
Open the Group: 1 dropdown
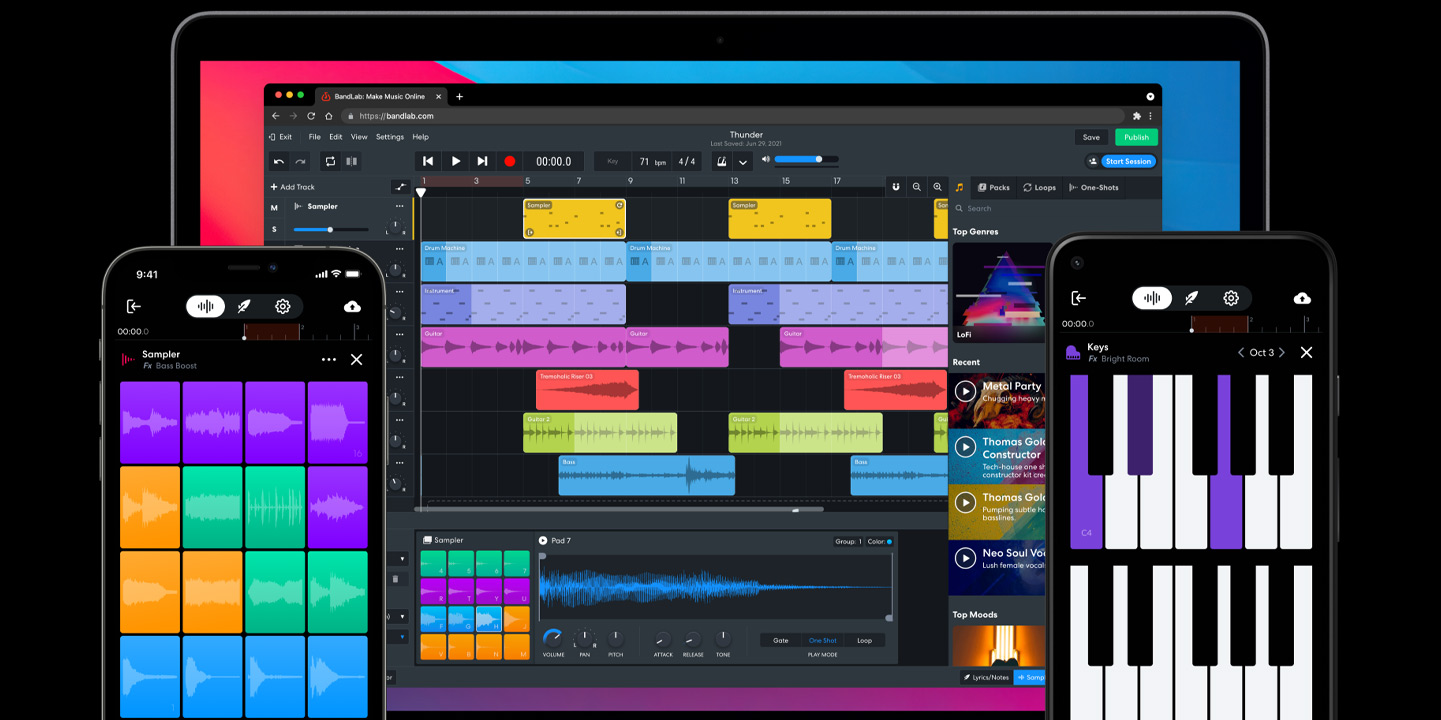[x=848, y=541]
